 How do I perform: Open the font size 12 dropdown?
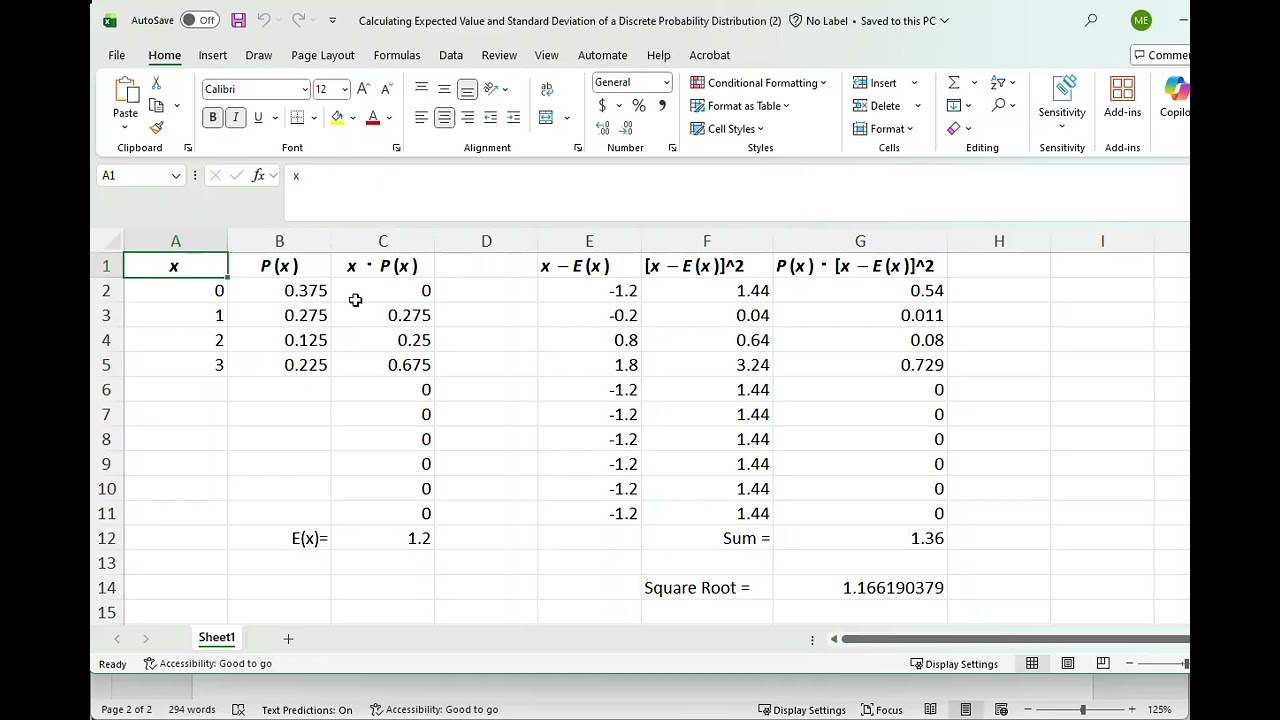[344, 89]
